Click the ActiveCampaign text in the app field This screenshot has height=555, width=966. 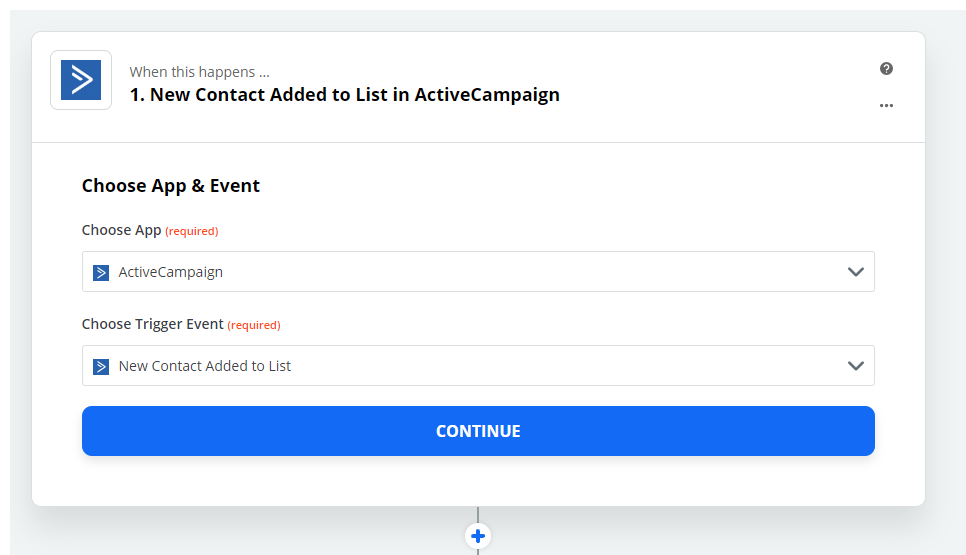coord(171,272)
